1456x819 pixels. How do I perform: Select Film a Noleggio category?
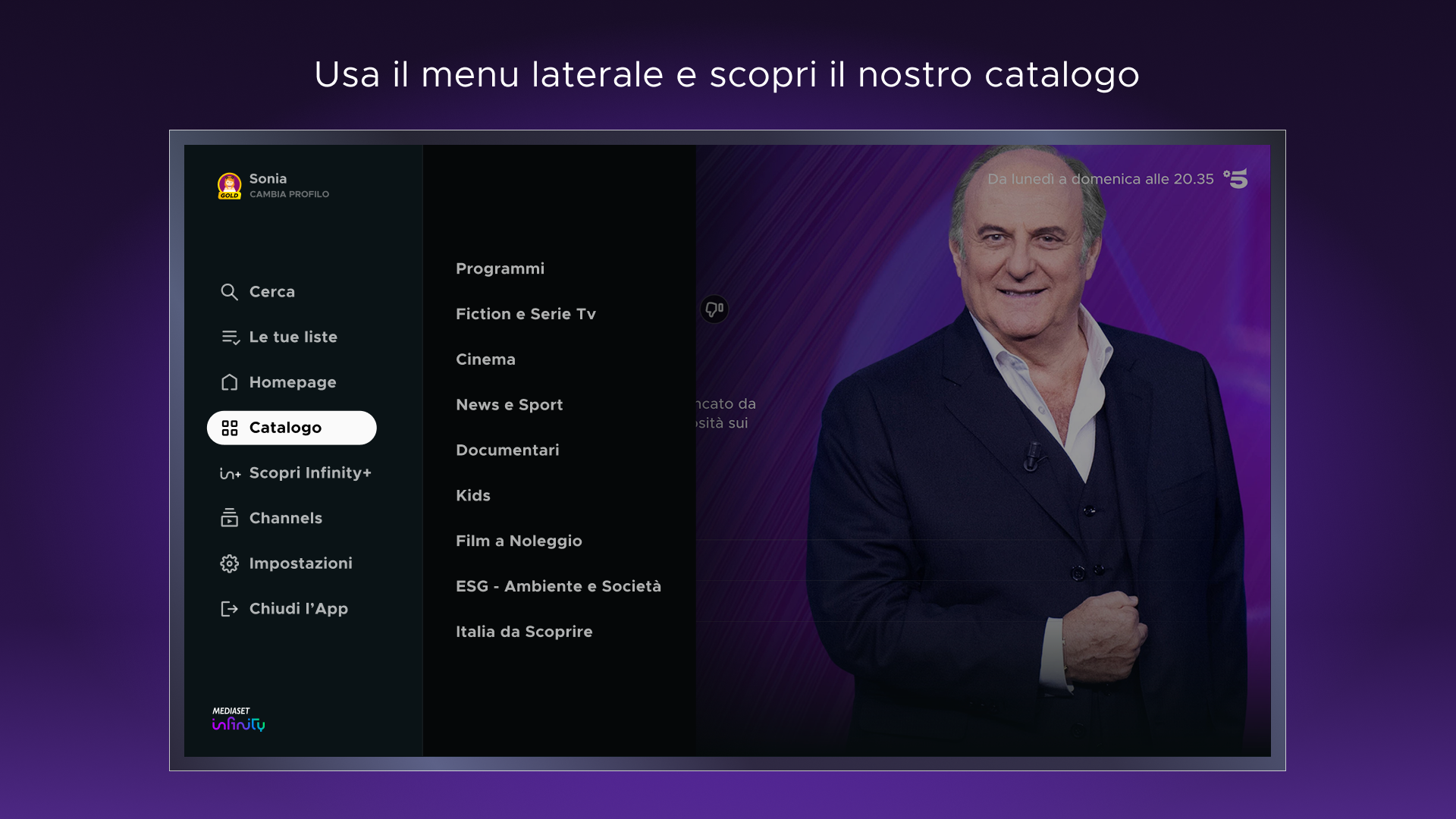point(519,541)
